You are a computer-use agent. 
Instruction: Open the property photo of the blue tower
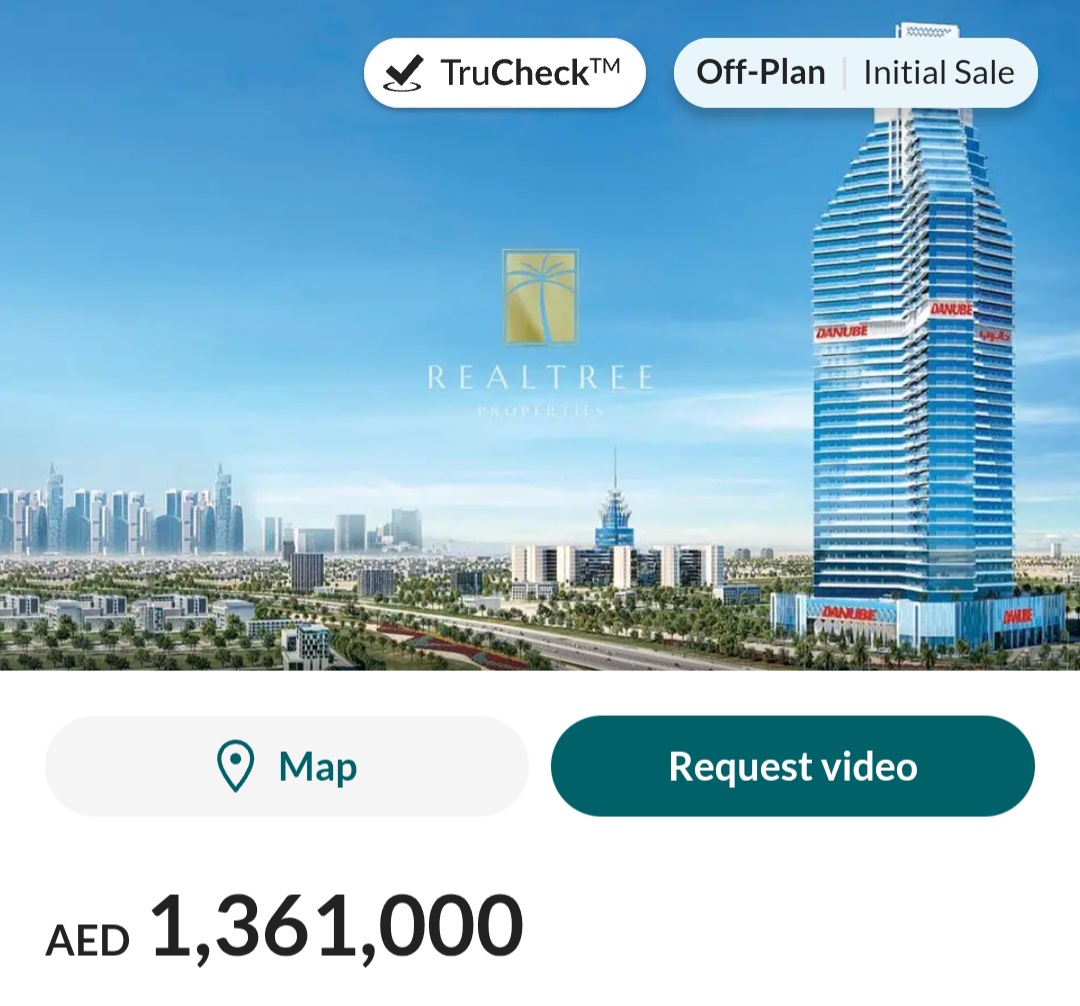540,335
